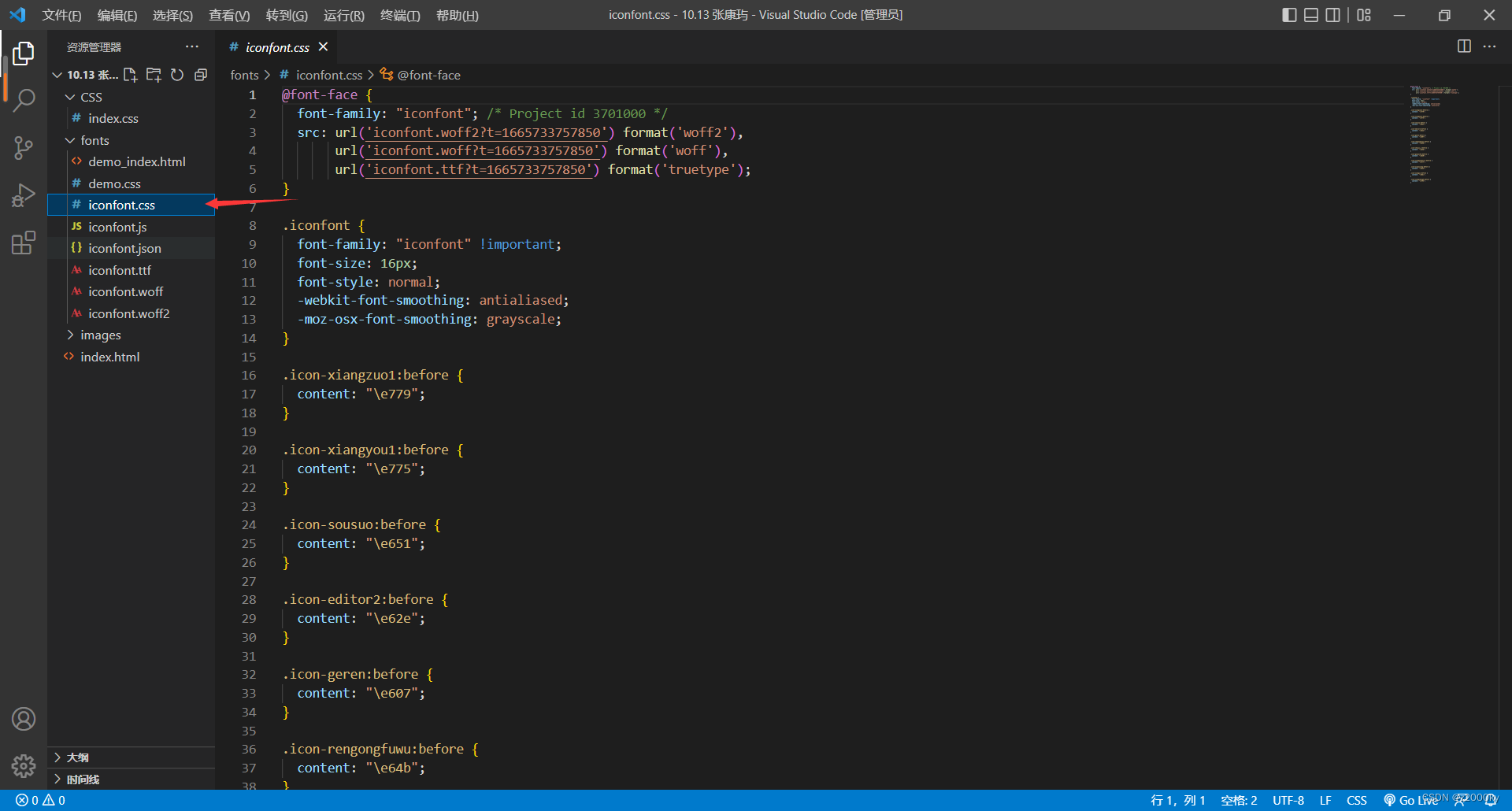
Task: Open the Run and Debug view
Action: [x=24, y=195]
